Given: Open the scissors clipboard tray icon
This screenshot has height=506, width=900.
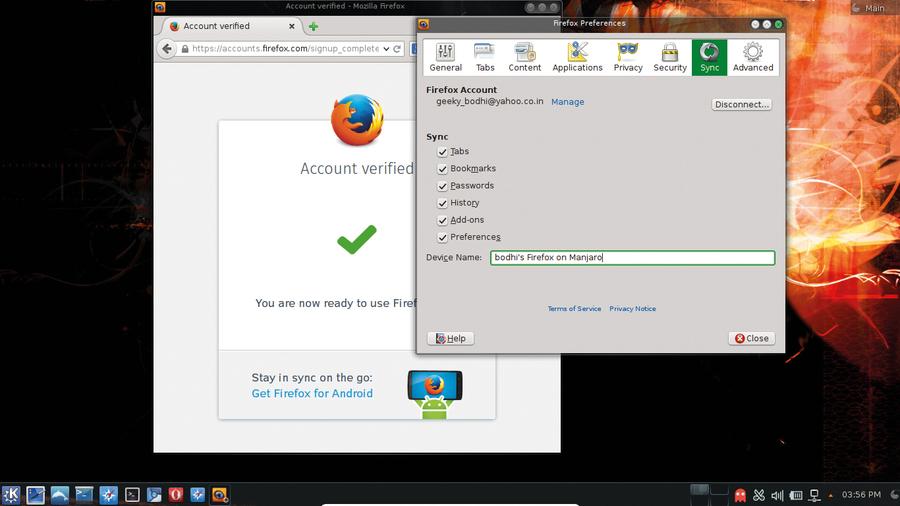Looking at the screenshot, I should (x=759, y=495).
